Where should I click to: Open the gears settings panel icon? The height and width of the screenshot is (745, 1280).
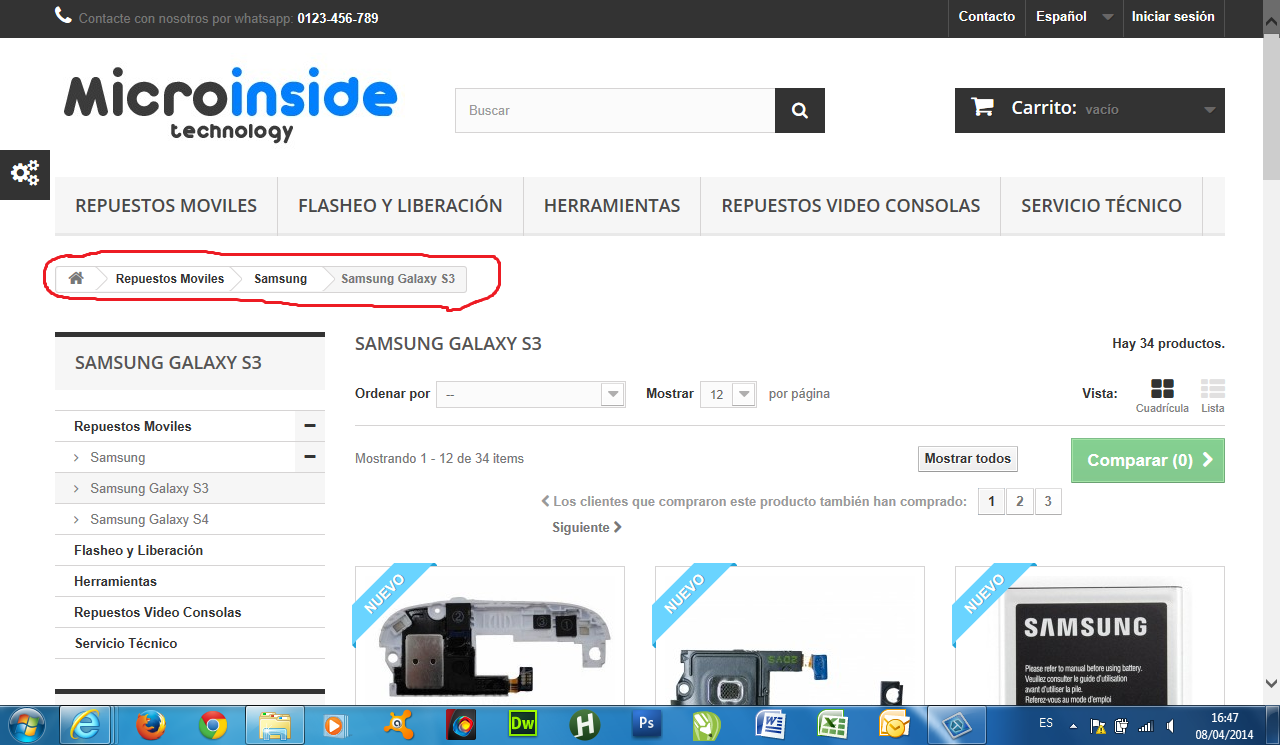[25, 173]
